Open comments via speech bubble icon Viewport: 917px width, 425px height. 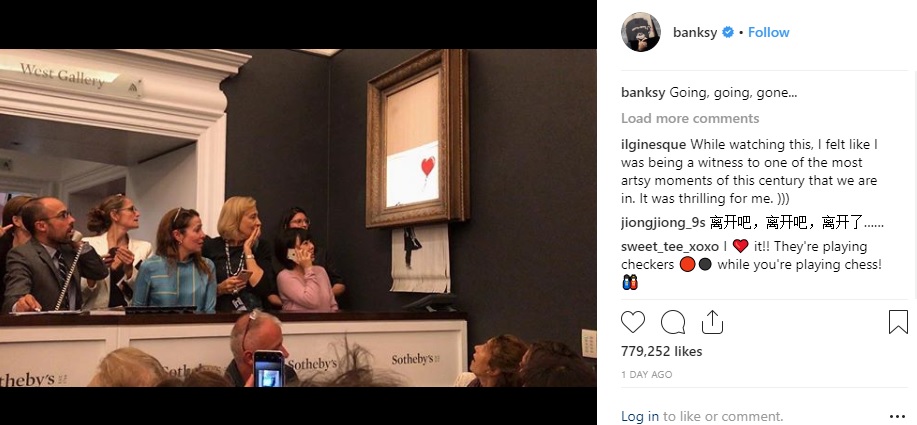coord(673,322)
